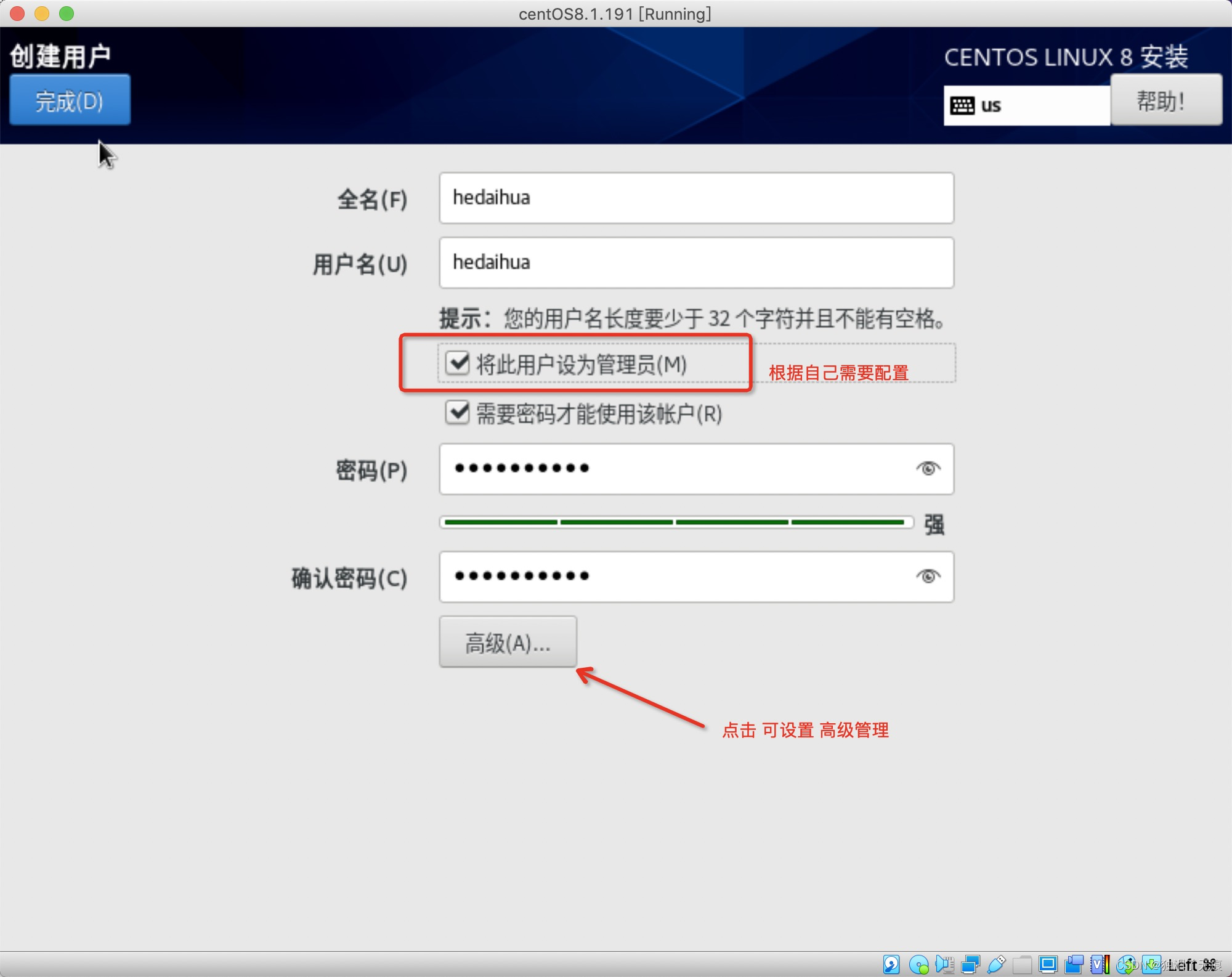Reveal the confirm password via eye icon
The width and height of the screenshot is (1232, 977).
(928, 577)
